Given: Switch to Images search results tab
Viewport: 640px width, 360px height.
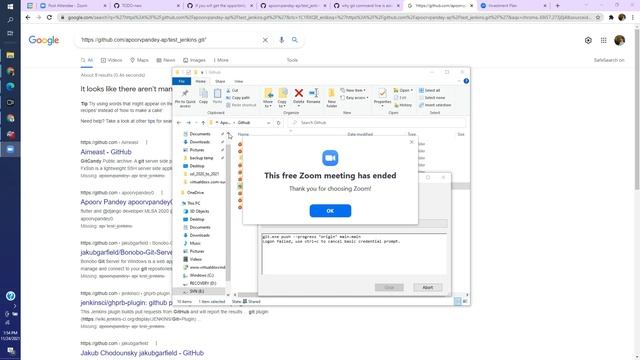Looking at the screenshot, I should pyautogui.click(x=194, y=60).
